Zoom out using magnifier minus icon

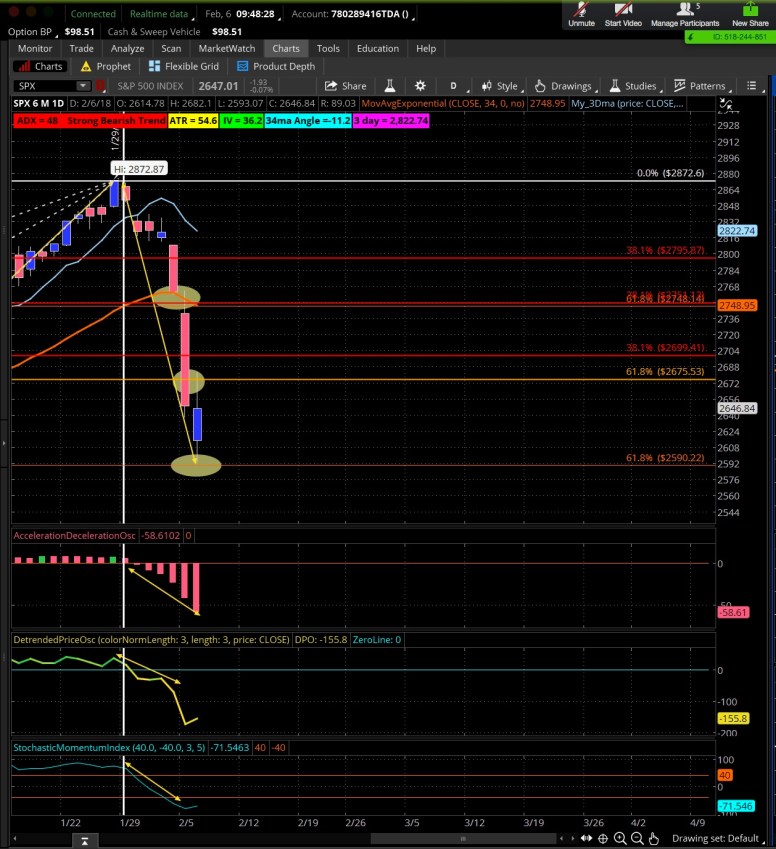(637, 838)
